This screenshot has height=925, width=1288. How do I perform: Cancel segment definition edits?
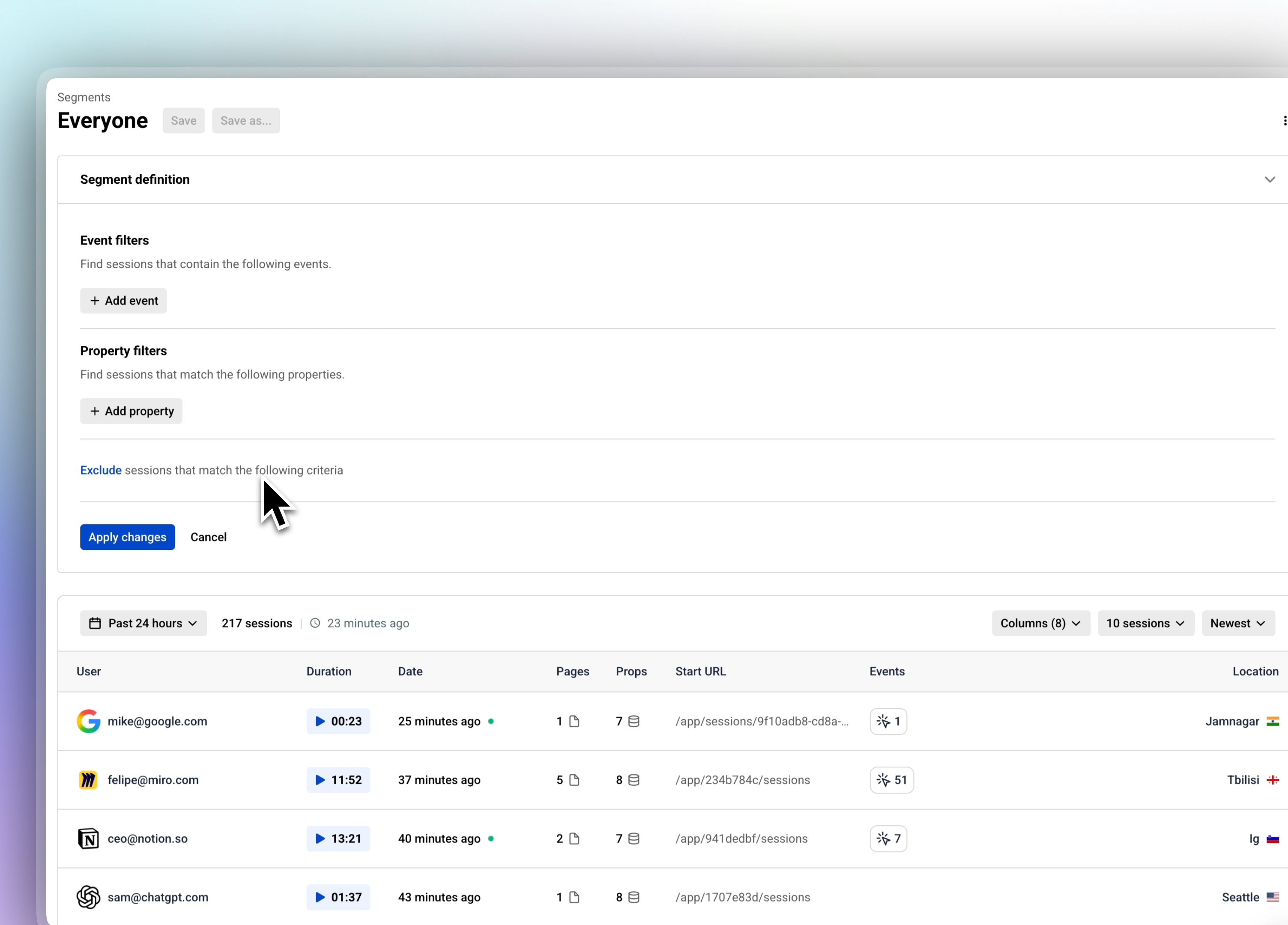tap(209, 537)
